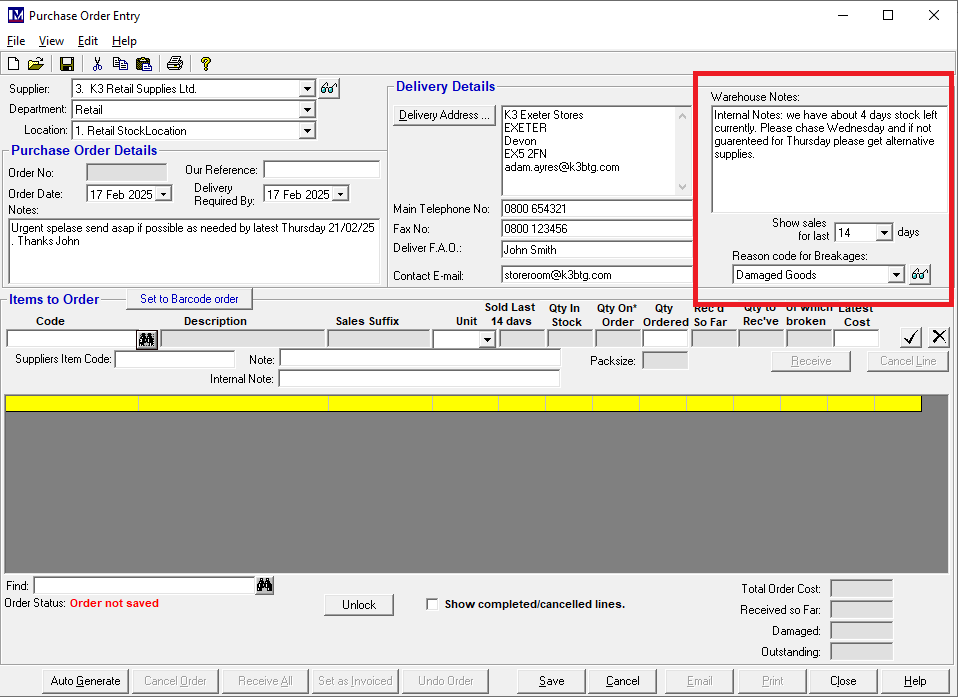Image resolution: width=959 pixels, height=698 pixels.
Task: Open the Edit menu
Action: coord(88,41)
